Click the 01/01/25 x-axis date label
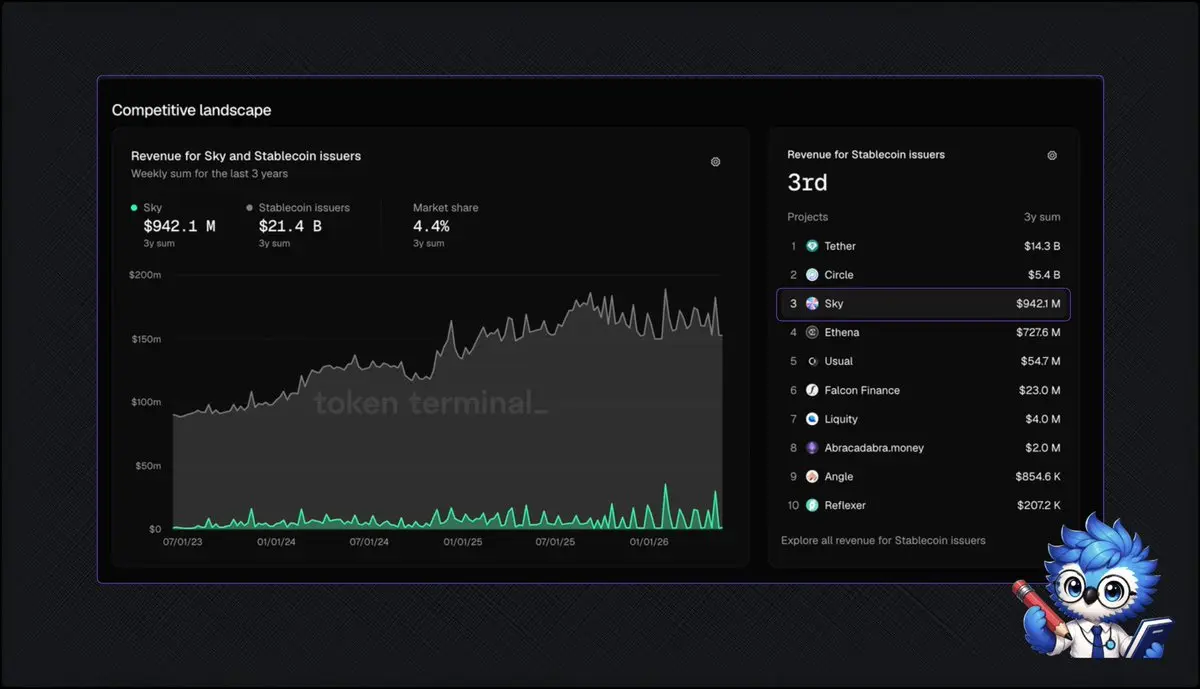 (463, 542)
